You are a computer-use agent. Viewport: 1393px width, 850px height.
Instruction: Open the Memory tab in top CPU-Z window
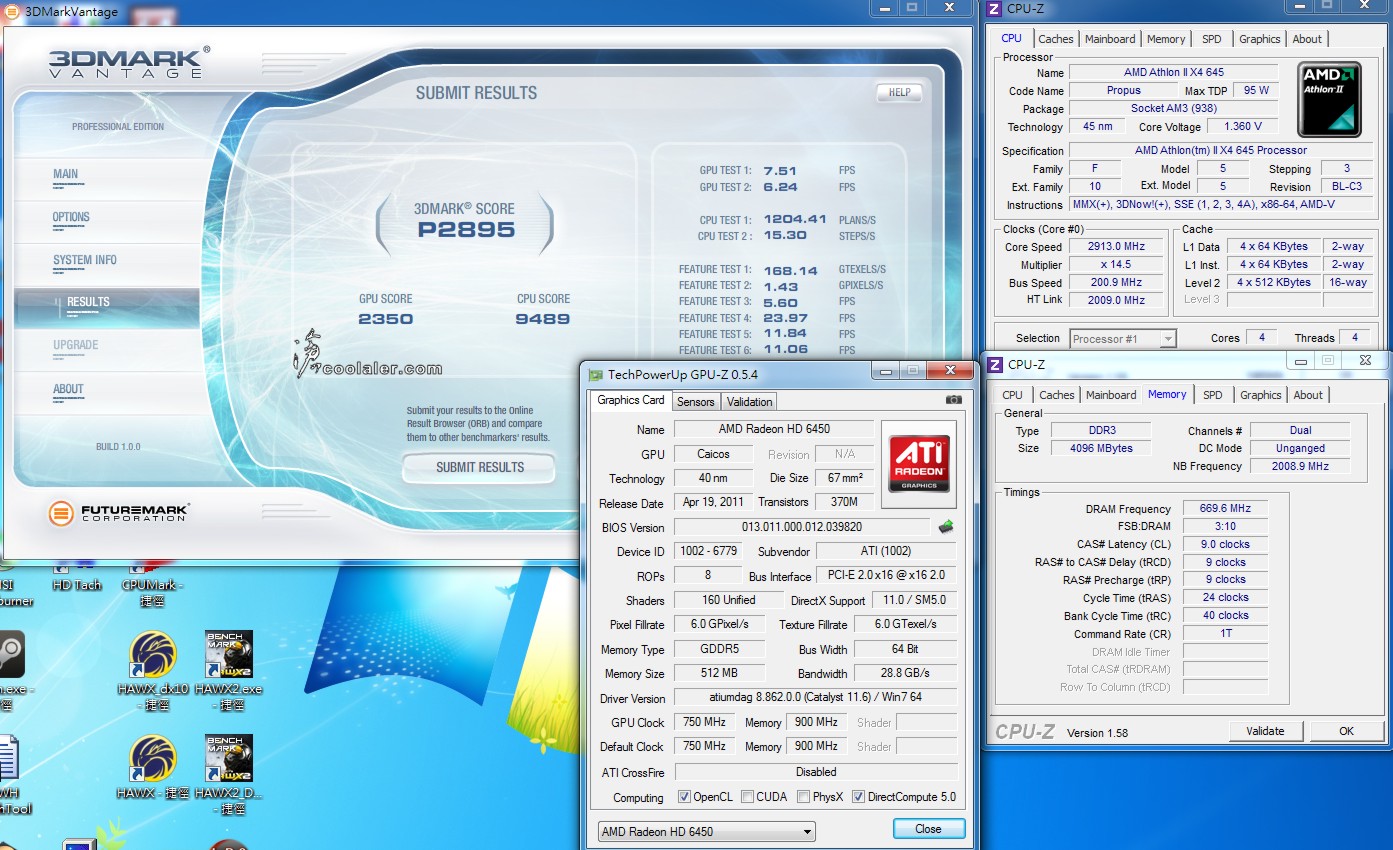[x=1166, y=39]
